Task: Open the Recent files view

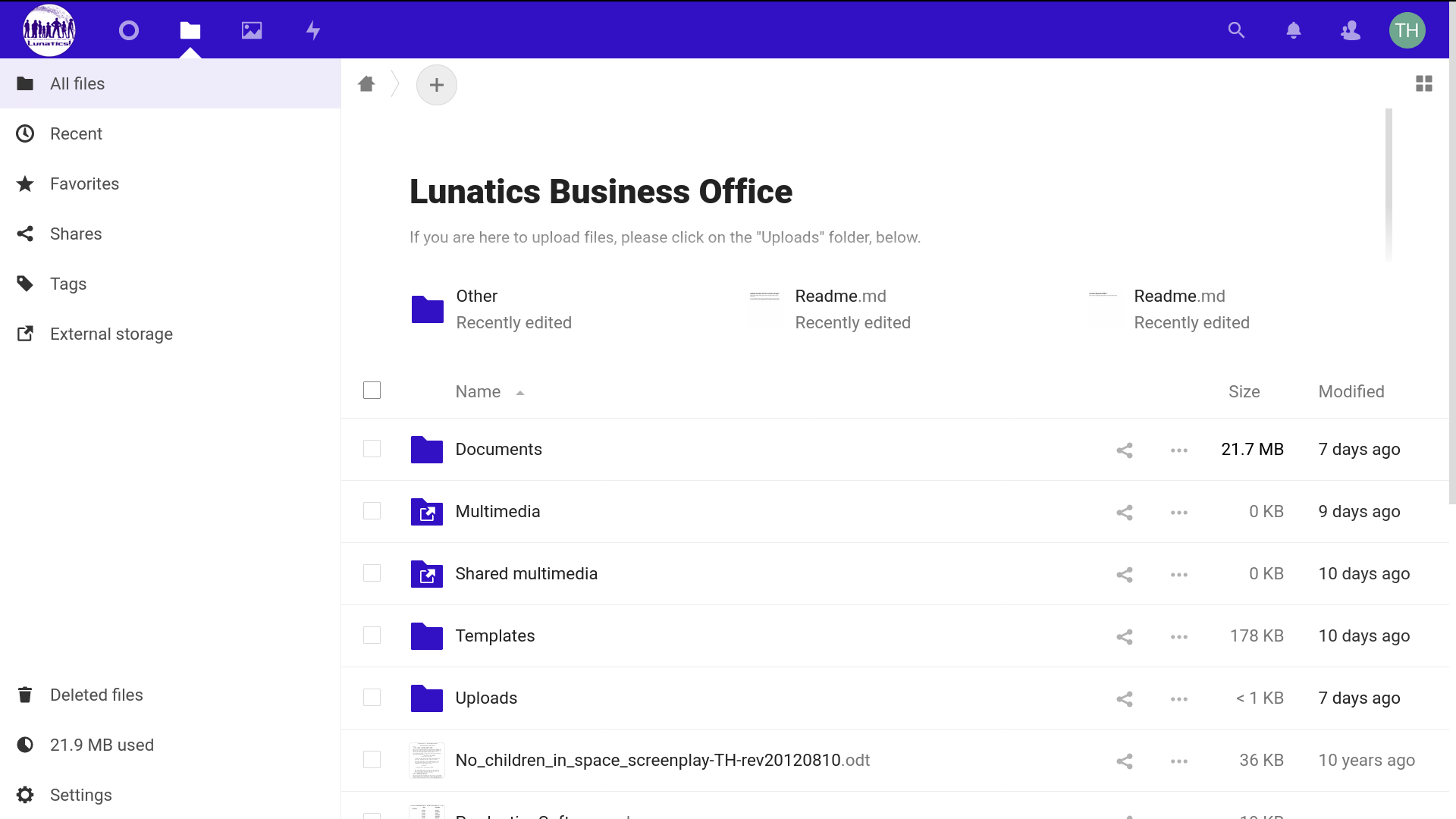Action: click(x=76, y=134)
